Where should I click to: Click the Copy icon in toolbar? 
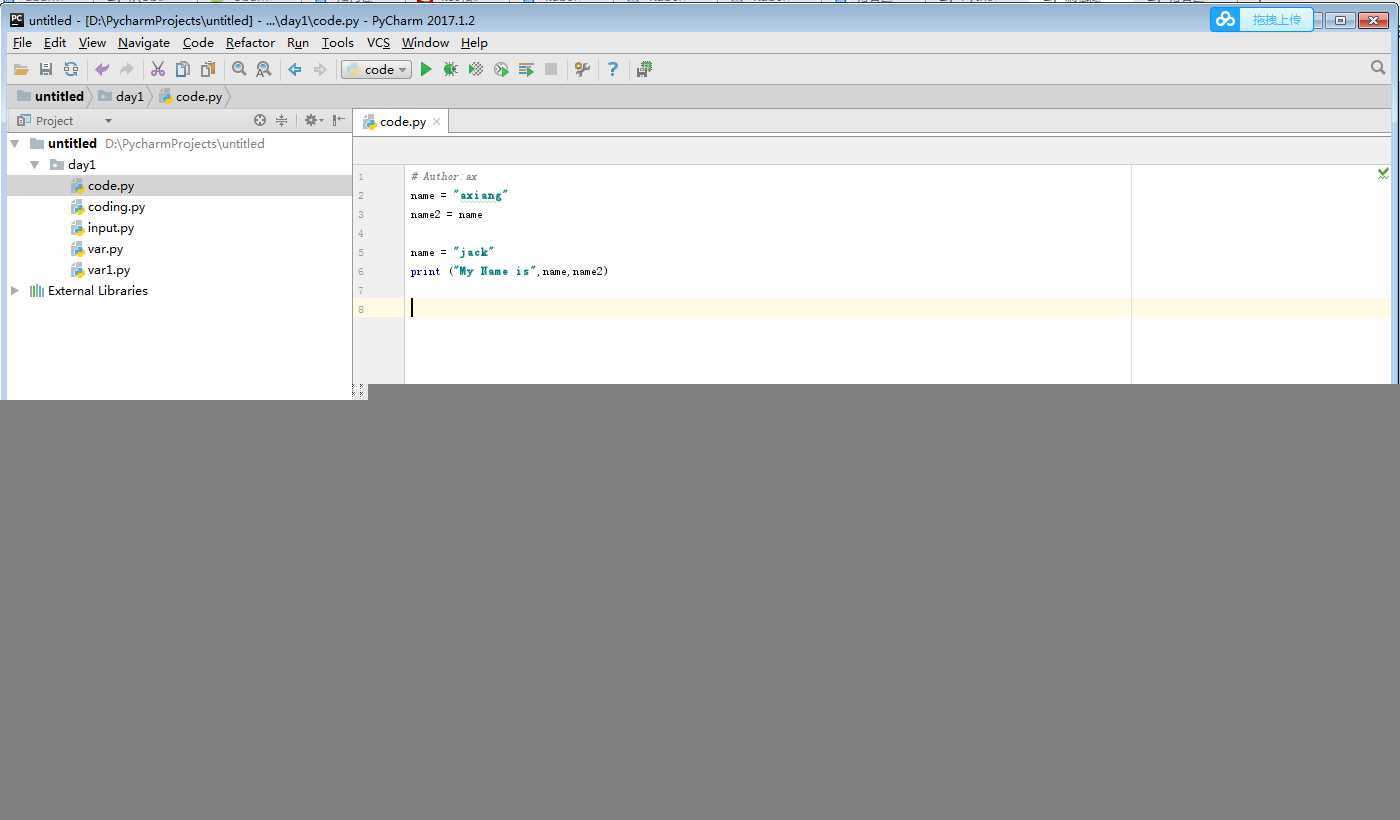[183, 69]
